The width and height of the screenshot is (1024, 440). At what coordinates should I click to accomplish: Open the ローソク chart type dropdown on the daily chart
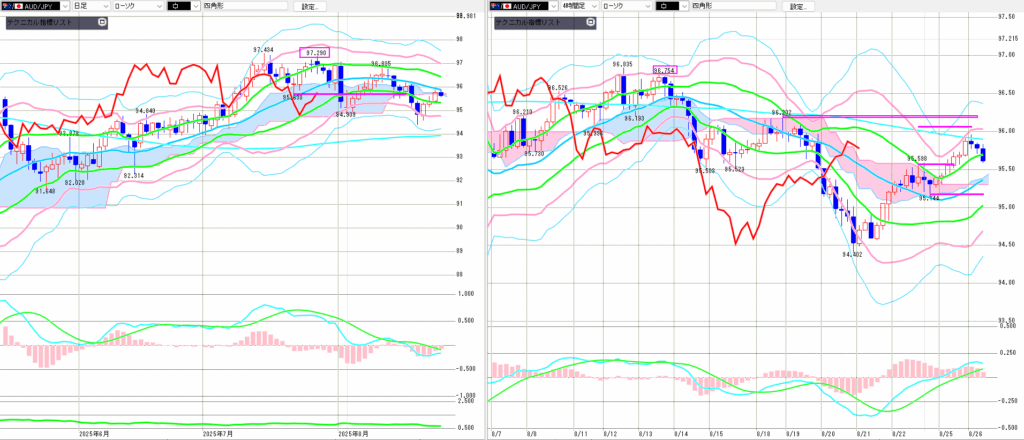(x=138, y=6)
